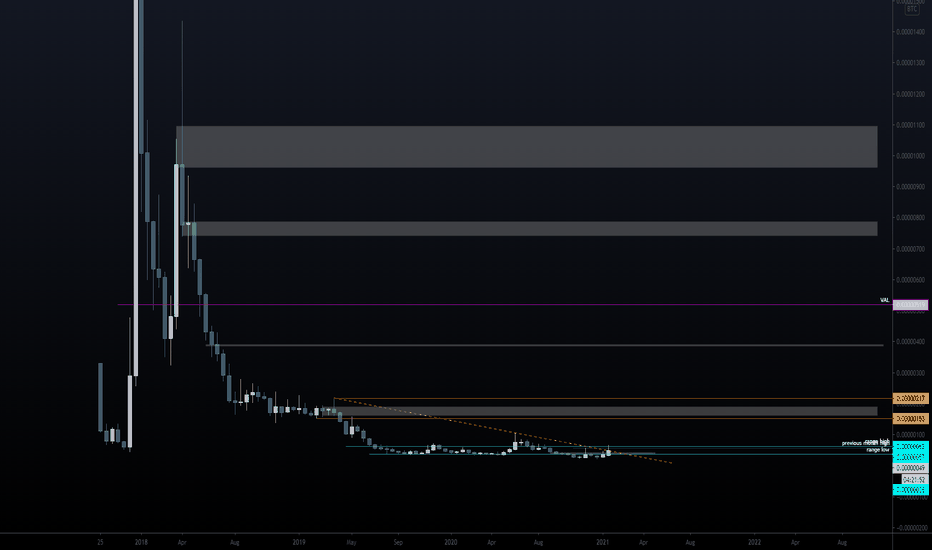The width and height of the screenshot is (932, 550).
Task: Select the dashed orange descending trendline
Action: pyautogui.click(x=503, y=430)
